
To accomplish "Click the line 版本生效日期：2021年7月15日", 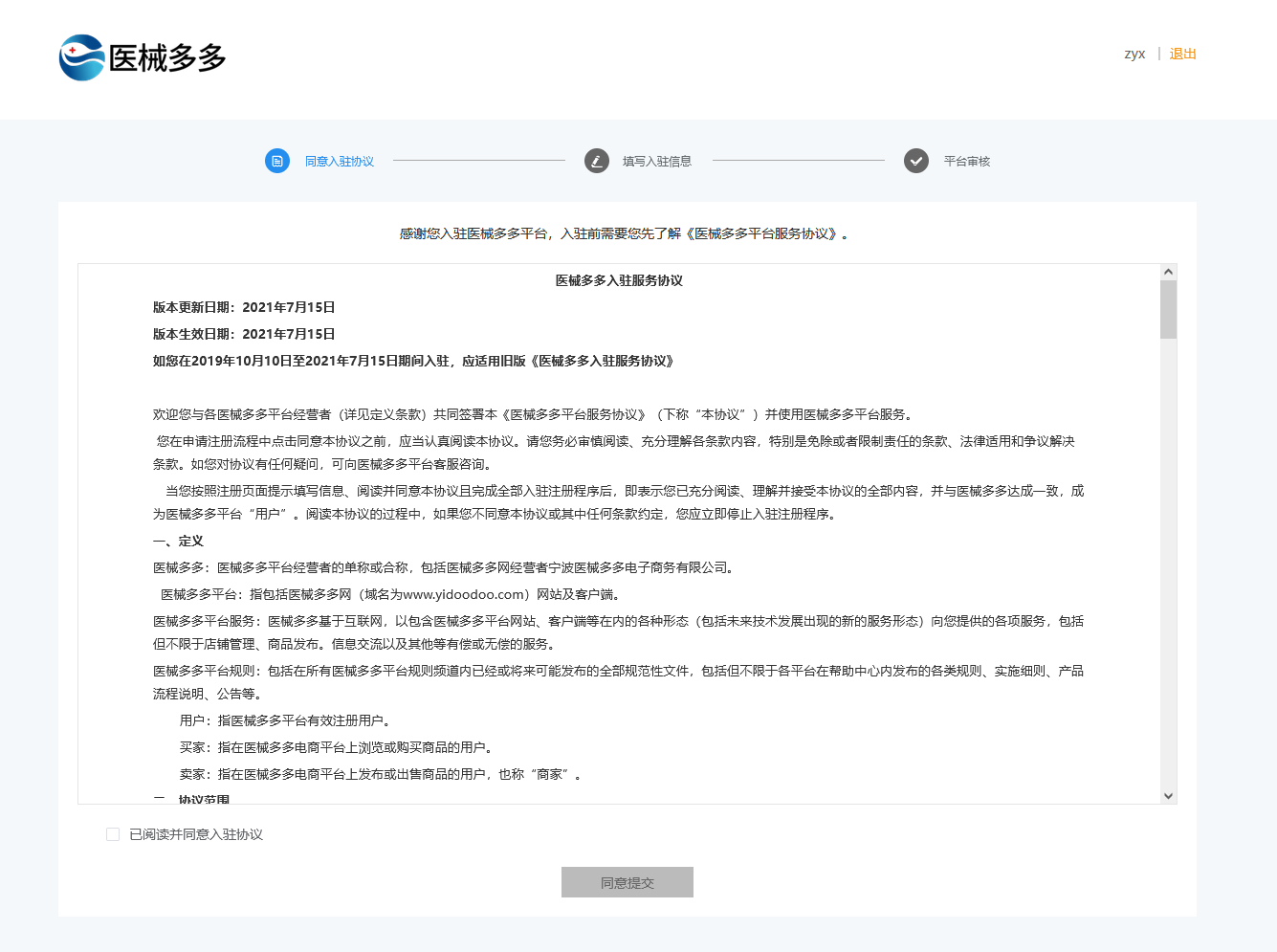I will click(244, 334).
